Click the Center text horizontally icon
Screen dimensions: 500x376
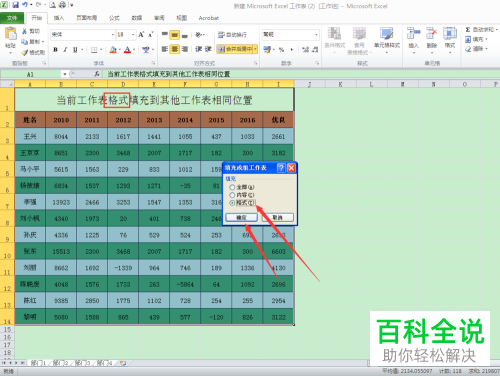(175, 49)
